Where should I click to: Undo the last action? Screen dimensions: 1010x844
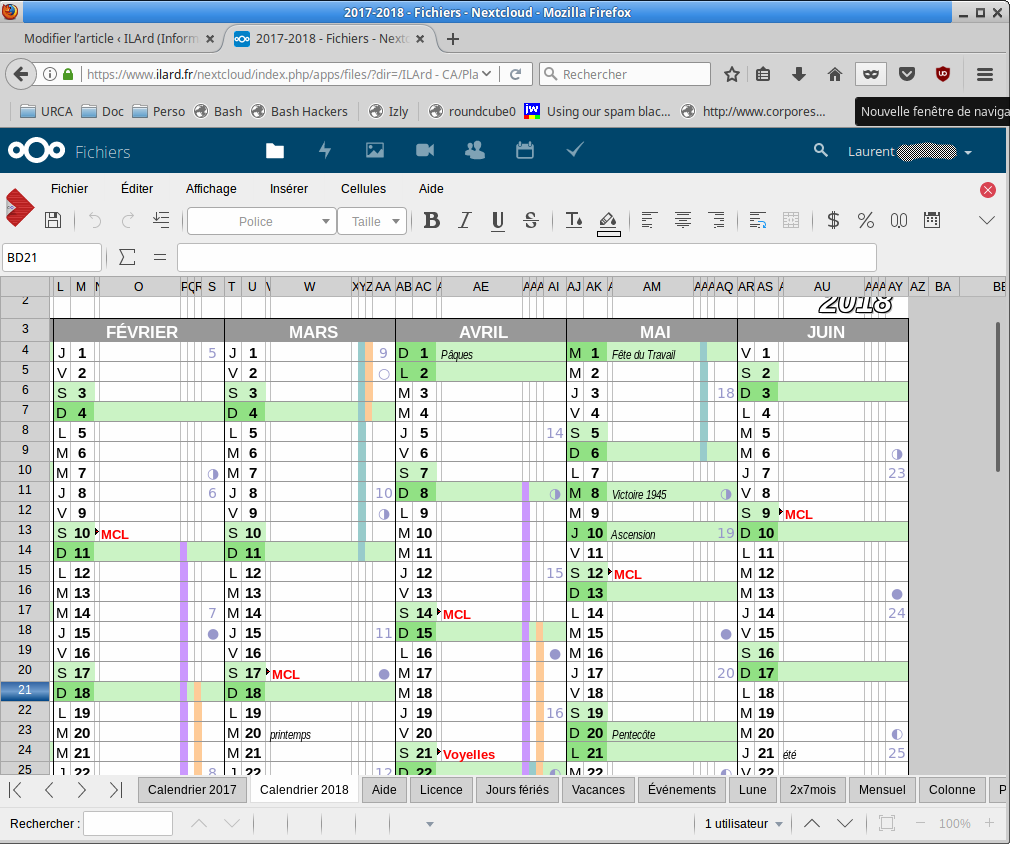tap(95, 220)
